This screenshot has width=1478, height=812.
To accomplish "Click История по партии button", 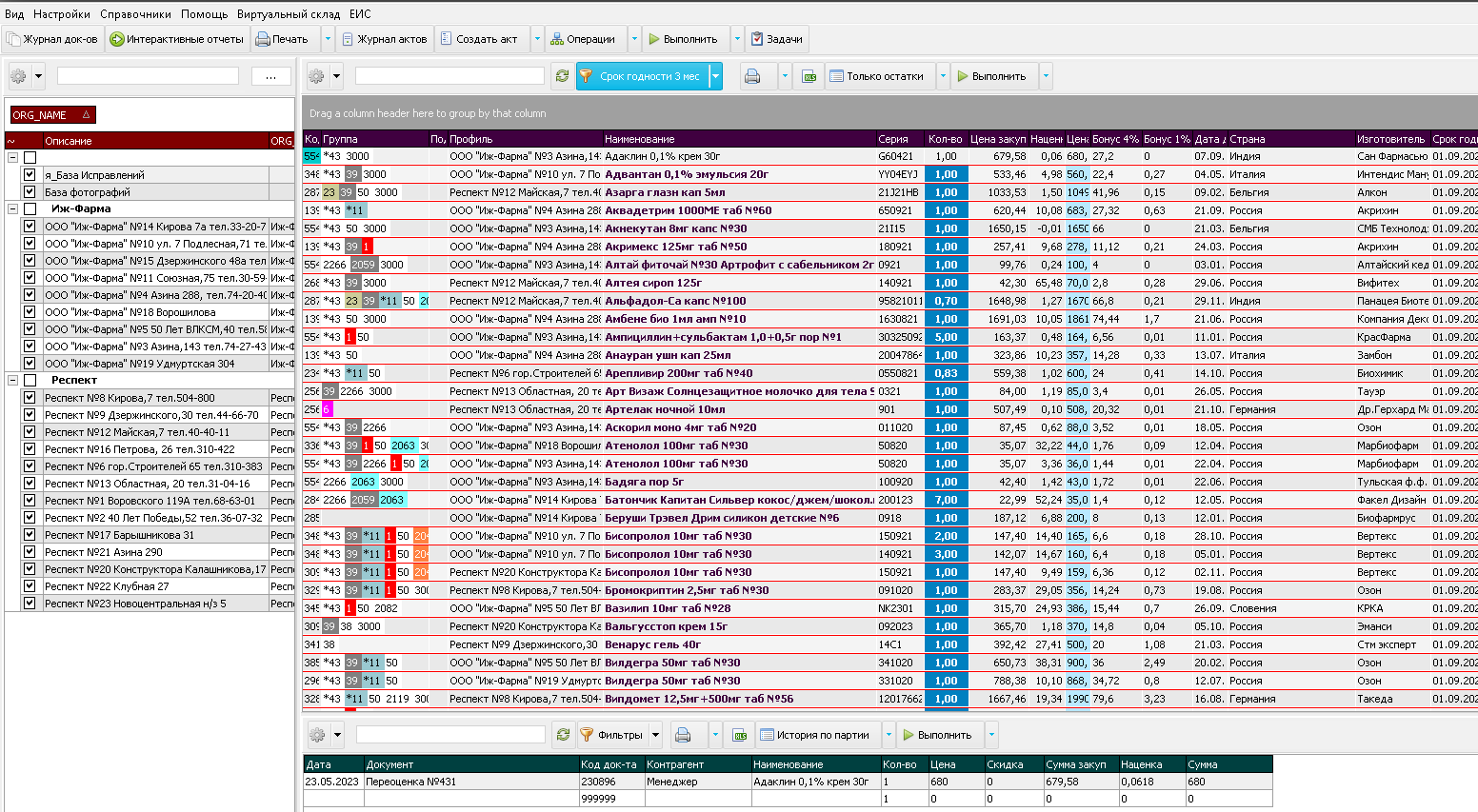I will coord(816,735).
